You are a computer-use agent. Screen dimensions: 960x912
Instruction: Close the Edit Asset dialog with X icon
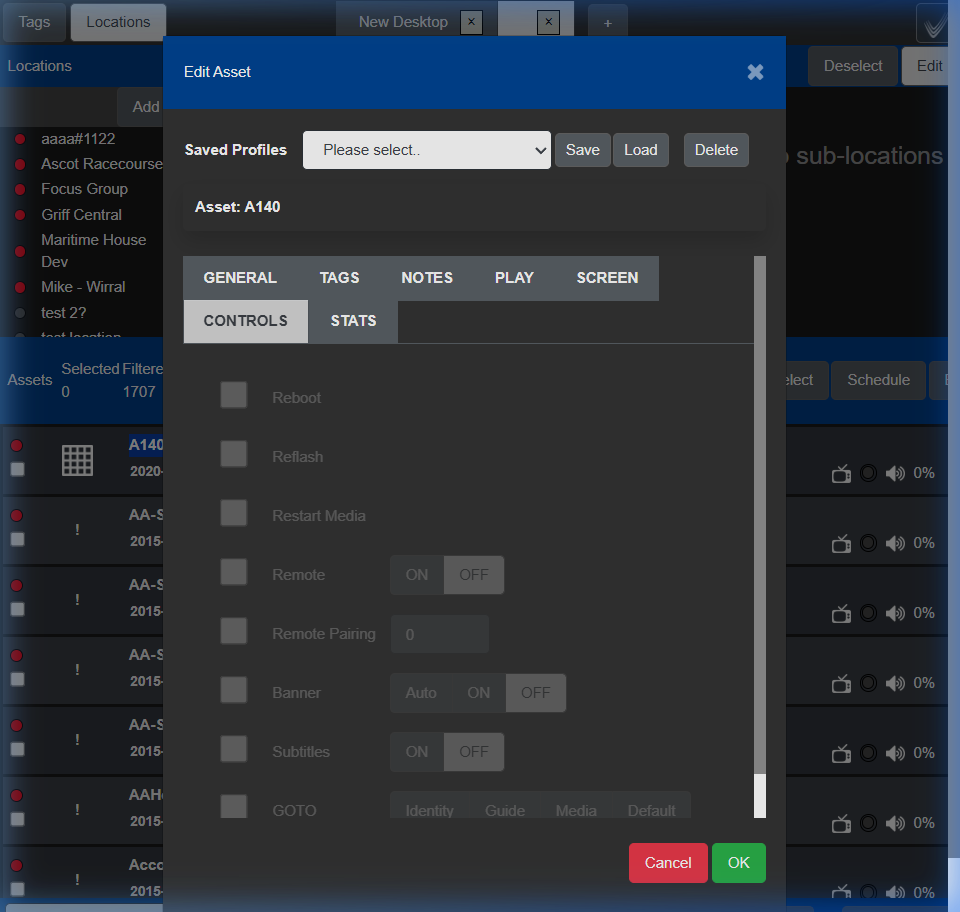[755, 72]
